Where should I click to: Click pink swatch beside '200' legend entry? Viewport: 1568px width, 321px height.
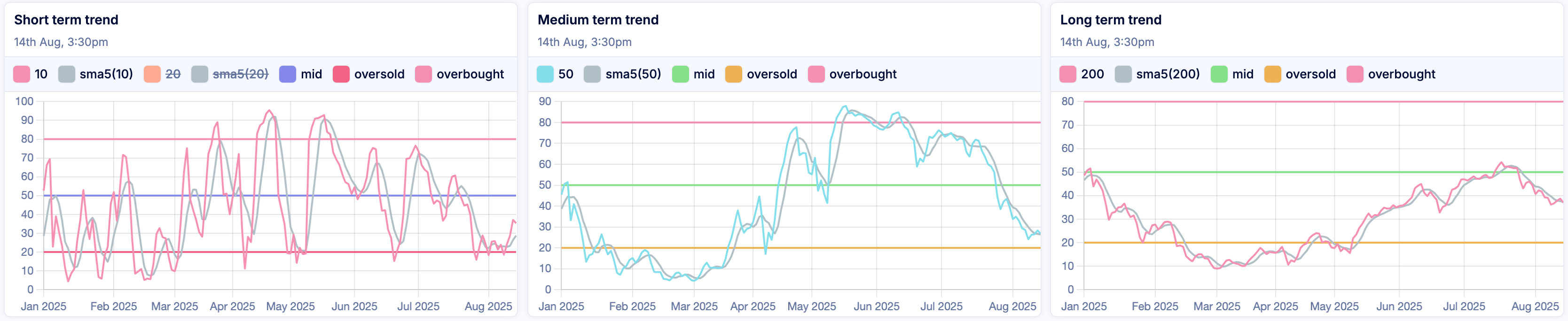point(1068,74)
